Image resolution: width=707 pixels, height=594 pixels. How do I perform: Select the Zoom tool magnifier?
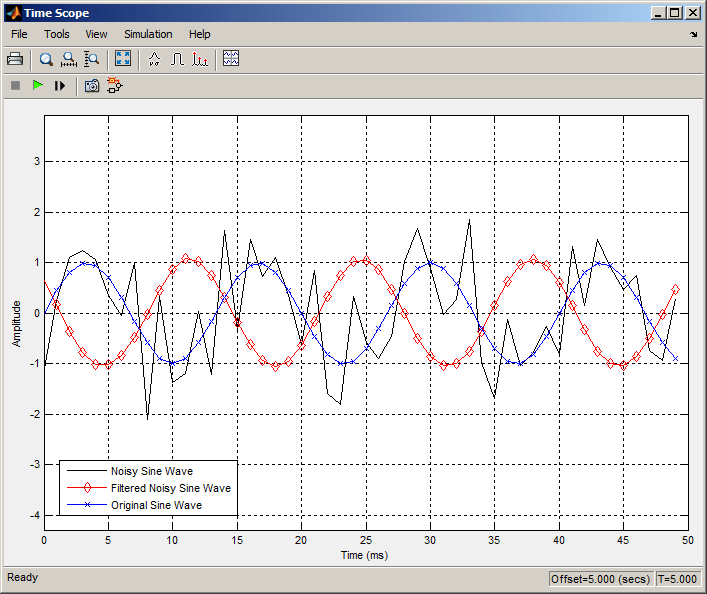pos(46,59)
